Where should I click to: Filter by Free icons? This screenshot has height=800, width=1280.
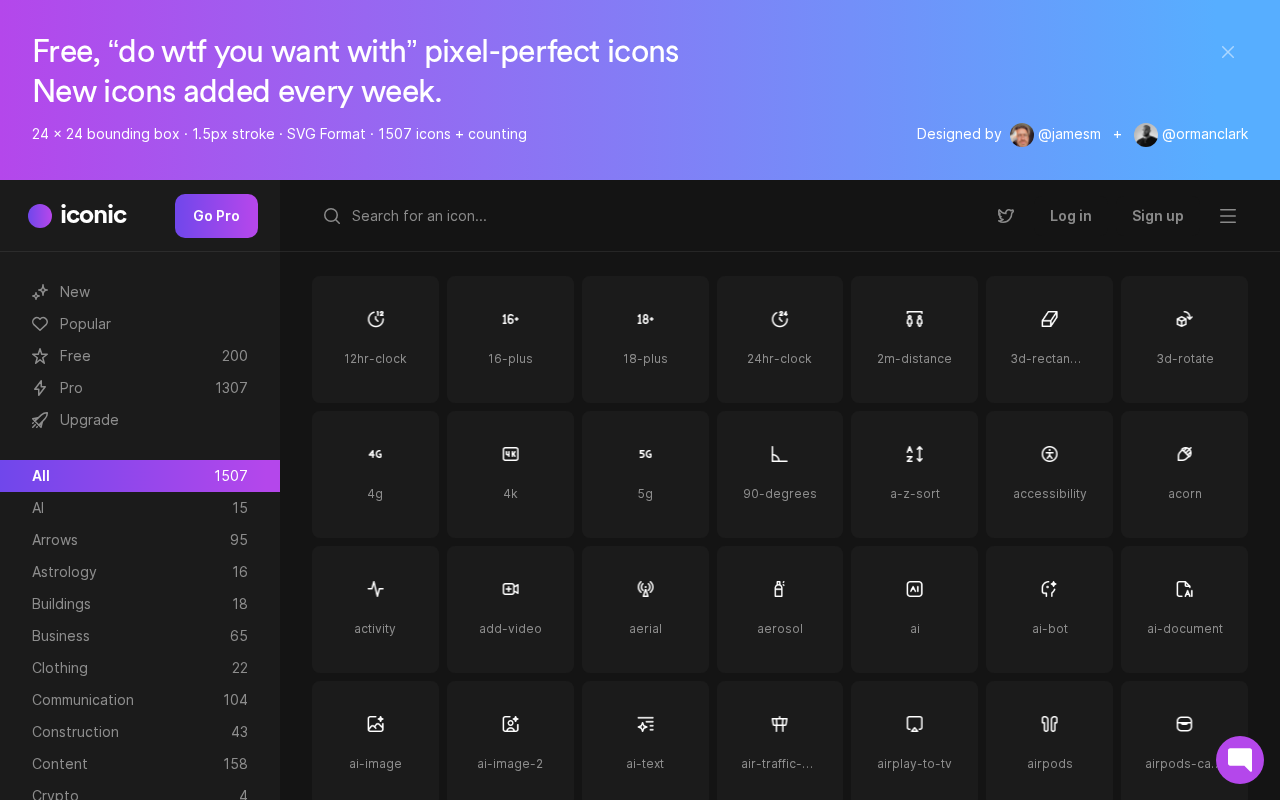coord(140,356)
